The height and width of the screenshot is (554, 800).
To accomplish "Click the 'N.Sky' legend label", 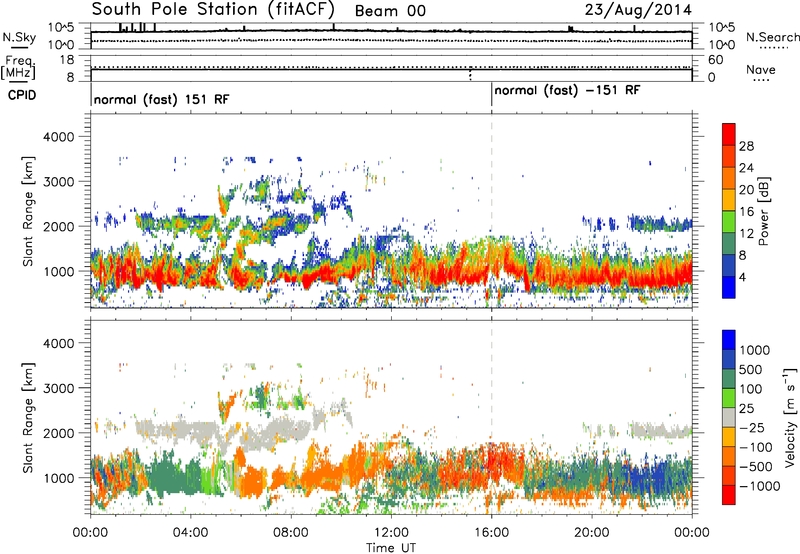I will (19, 38).
